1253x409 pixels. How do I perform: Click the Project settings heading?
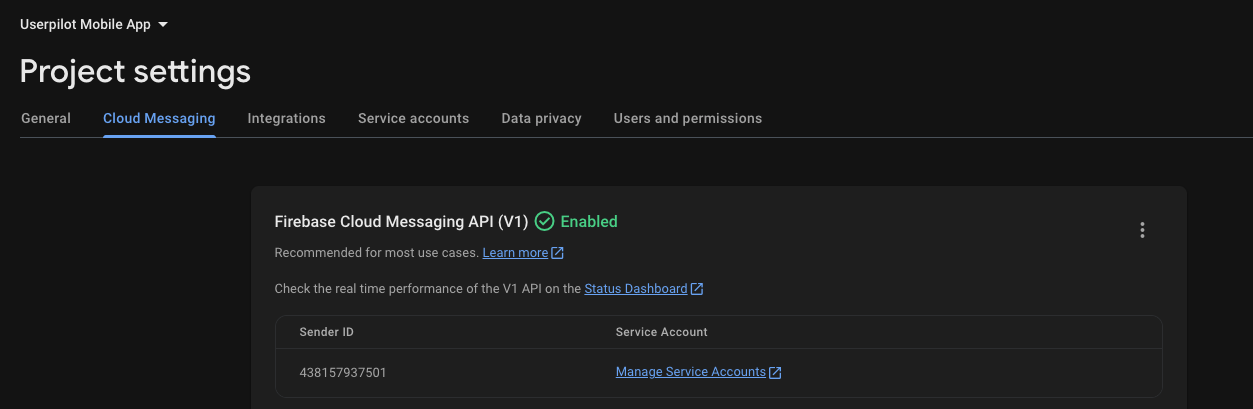(x=135, y=71)
